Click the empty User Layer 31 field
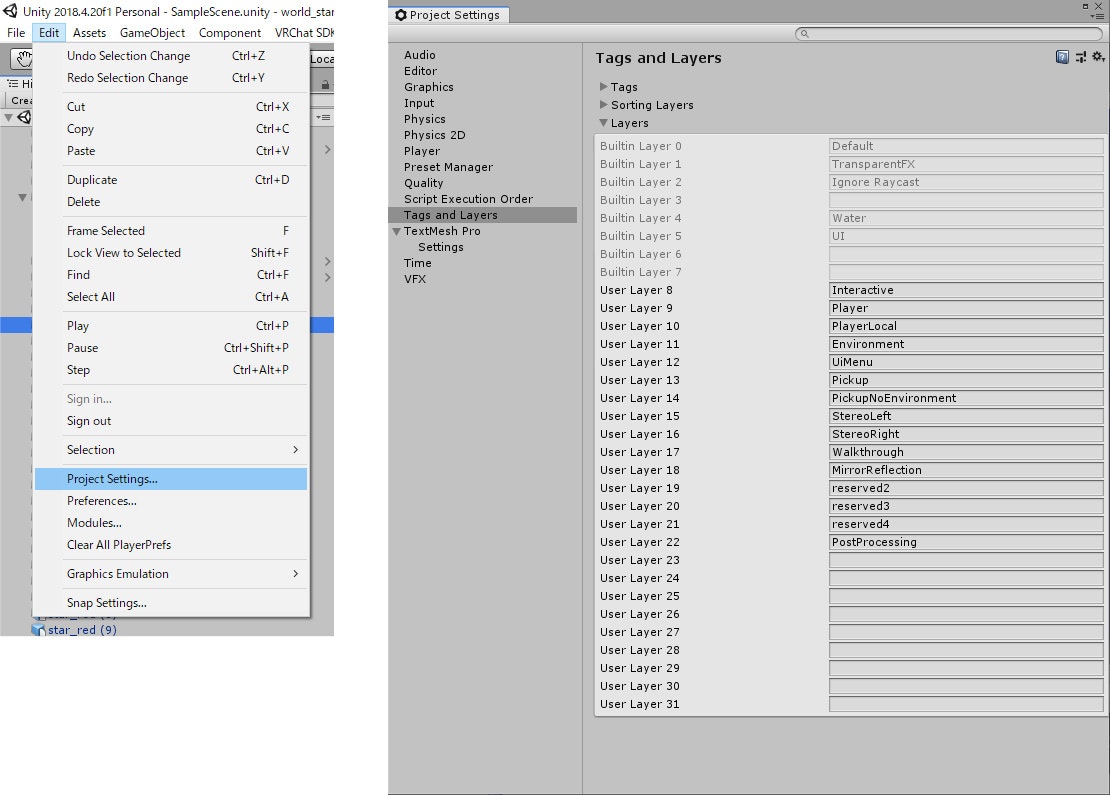The height and width of the screenshot is (795, 1110). point(966,704)
